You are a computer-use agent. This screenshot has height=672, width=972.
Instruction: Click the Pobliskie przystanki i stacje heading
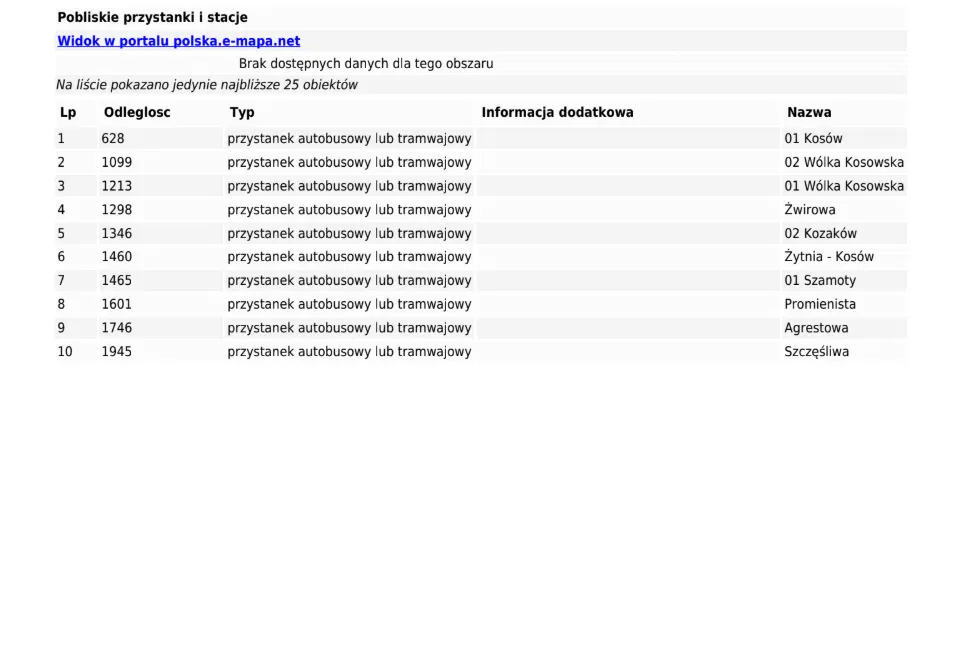[x=152, y=17]
